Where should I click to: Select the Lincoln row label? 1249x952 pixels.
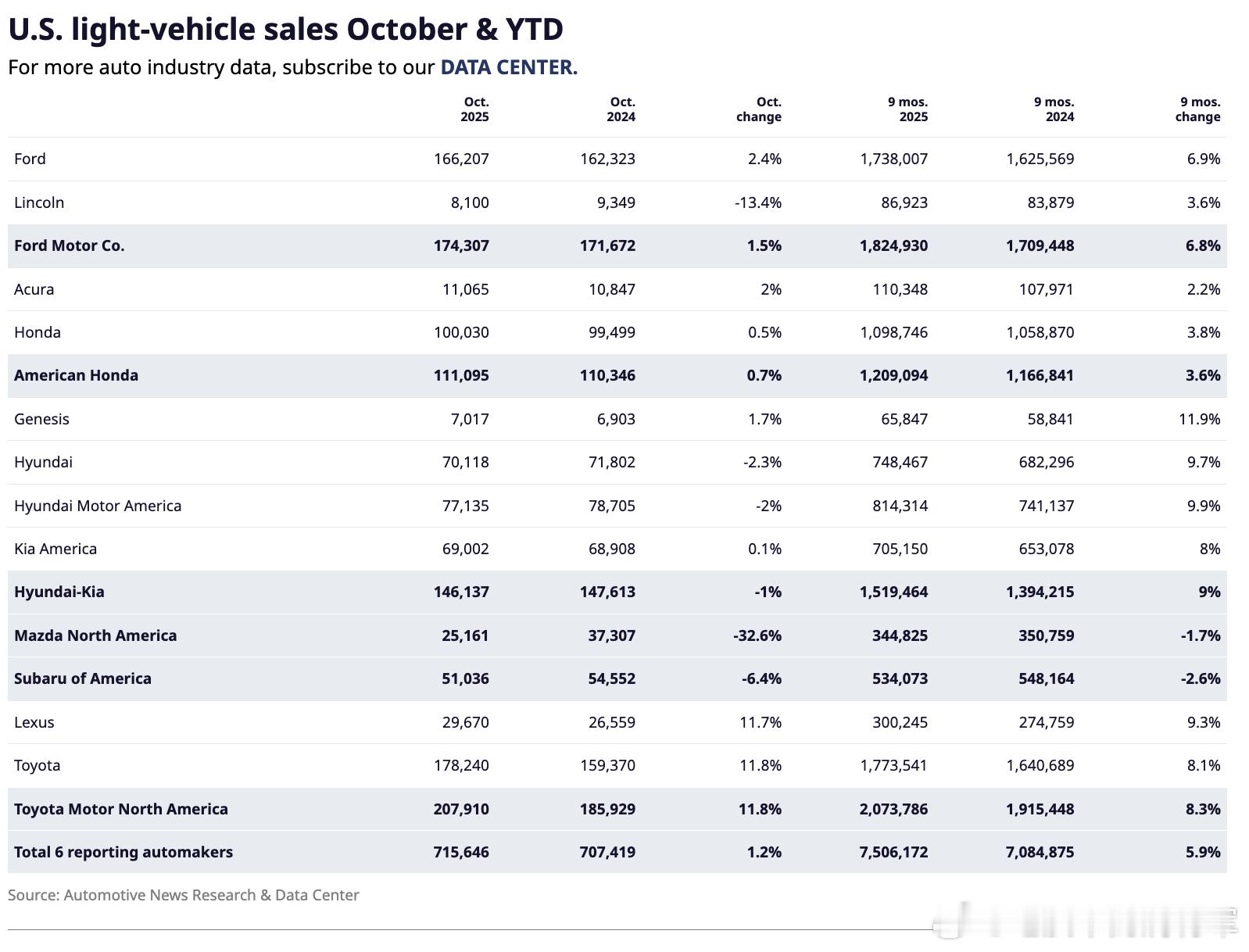(x=39, y=202)
